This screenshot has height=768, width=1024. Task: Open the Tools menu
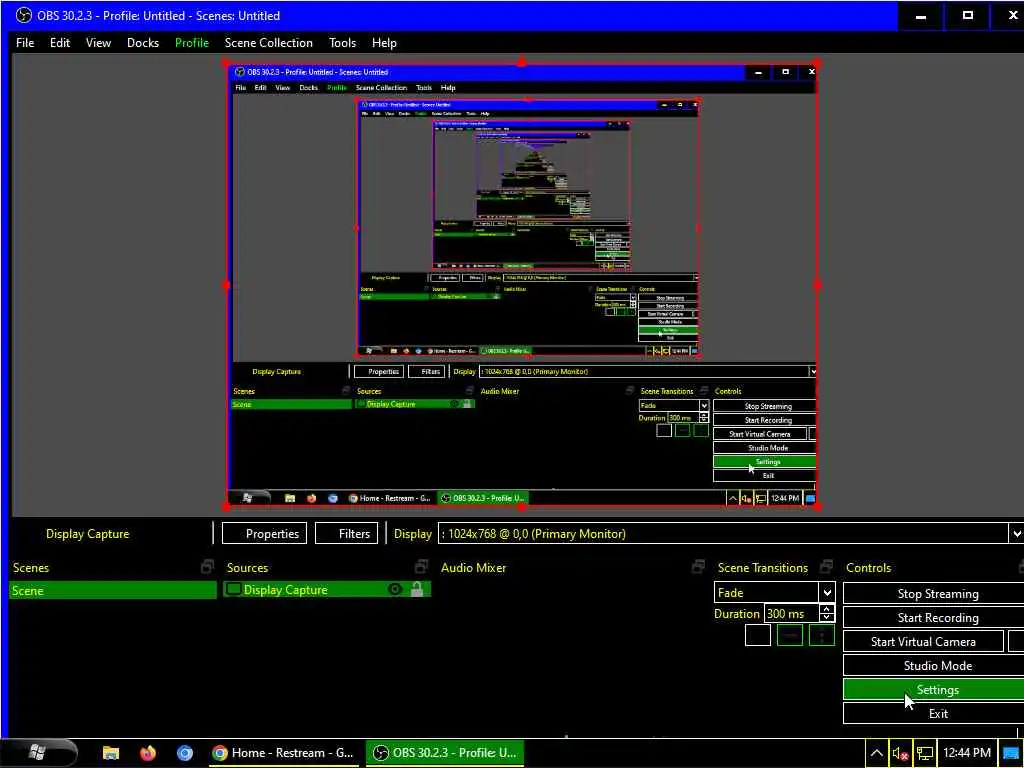342,42
